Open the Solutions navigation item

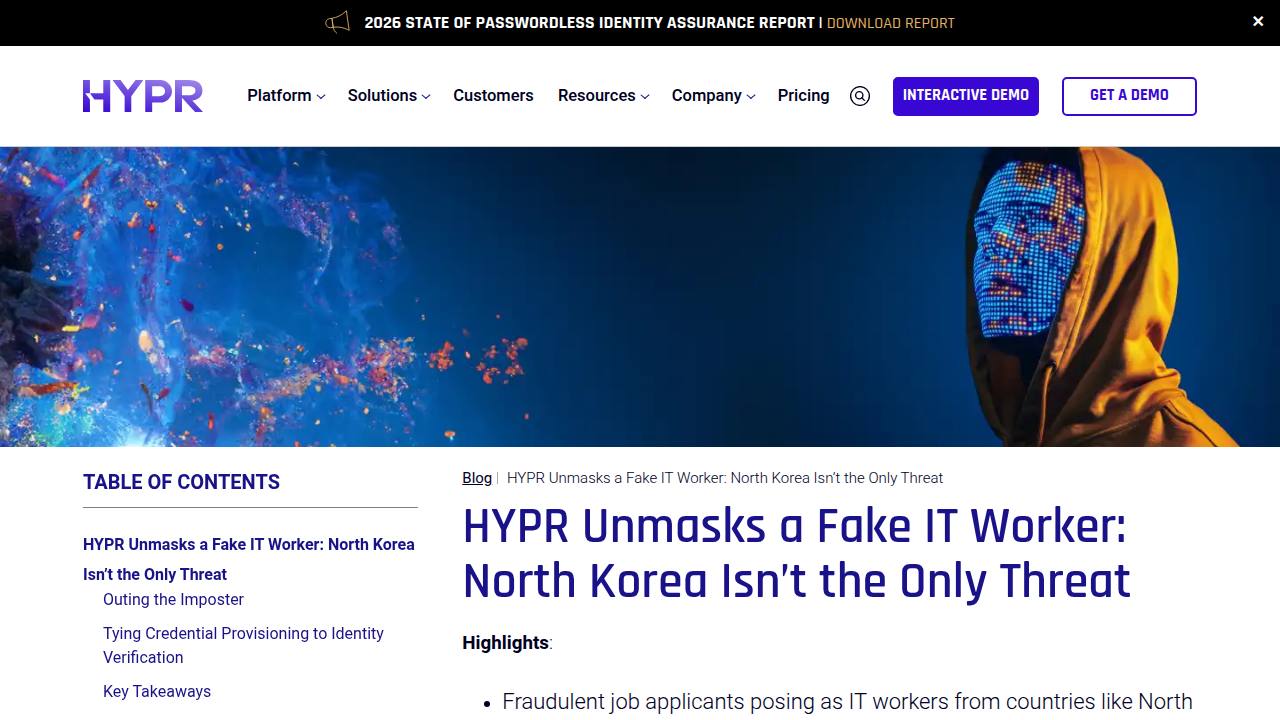(382, 96)
